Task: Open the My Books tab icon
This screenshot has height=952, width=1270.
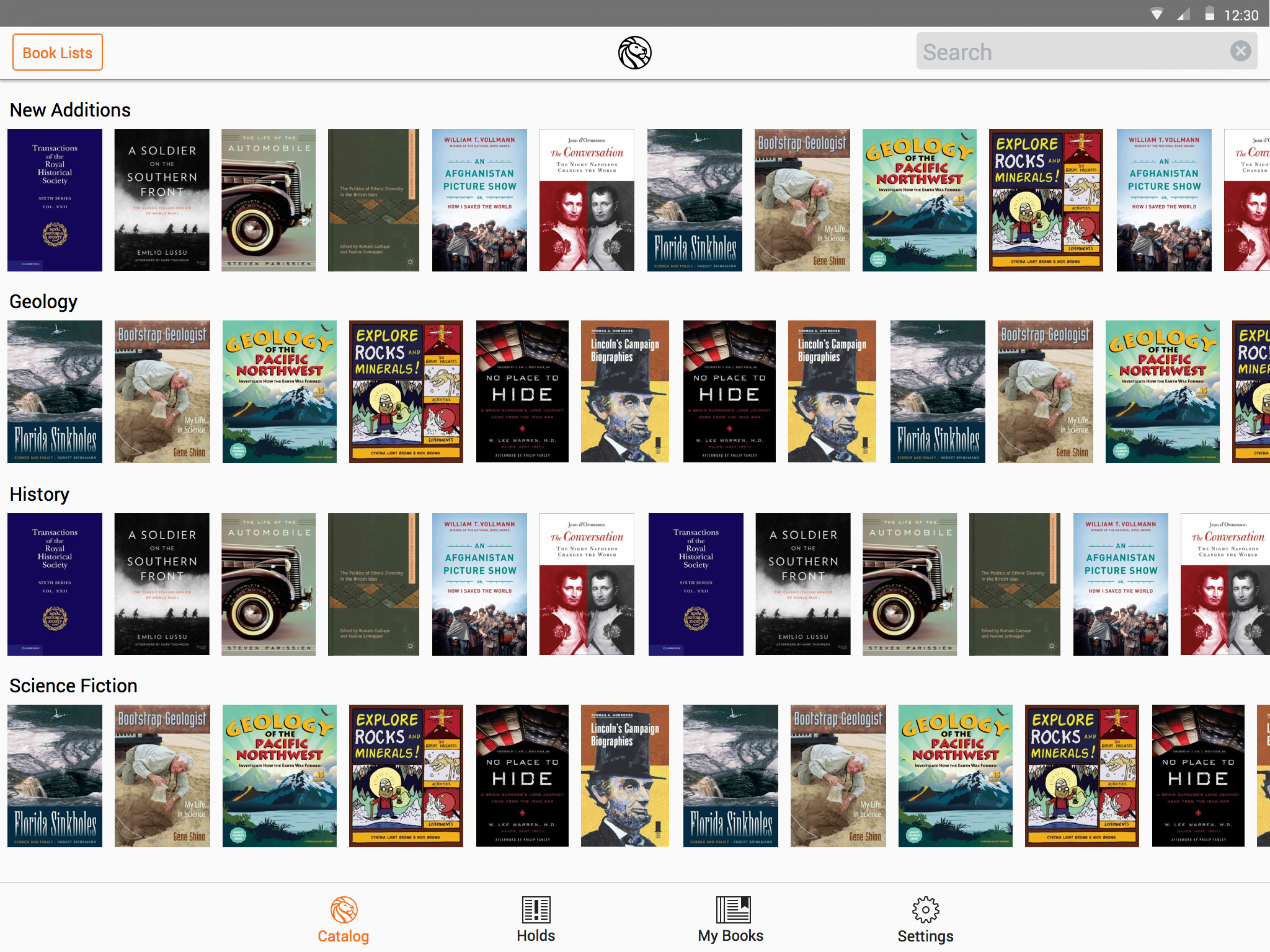Action: 732,910
